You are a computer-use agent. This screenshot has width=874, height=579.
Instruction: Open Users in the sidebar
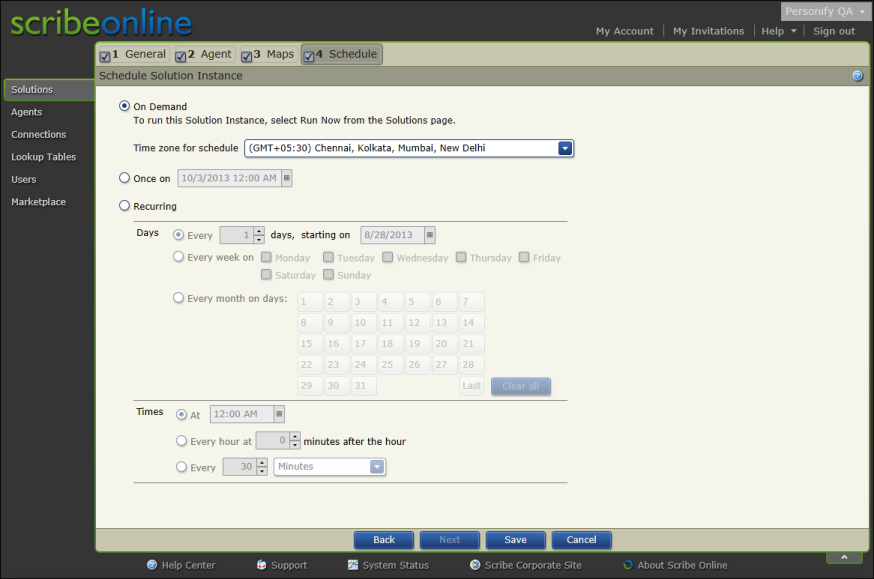click(23, 179)
